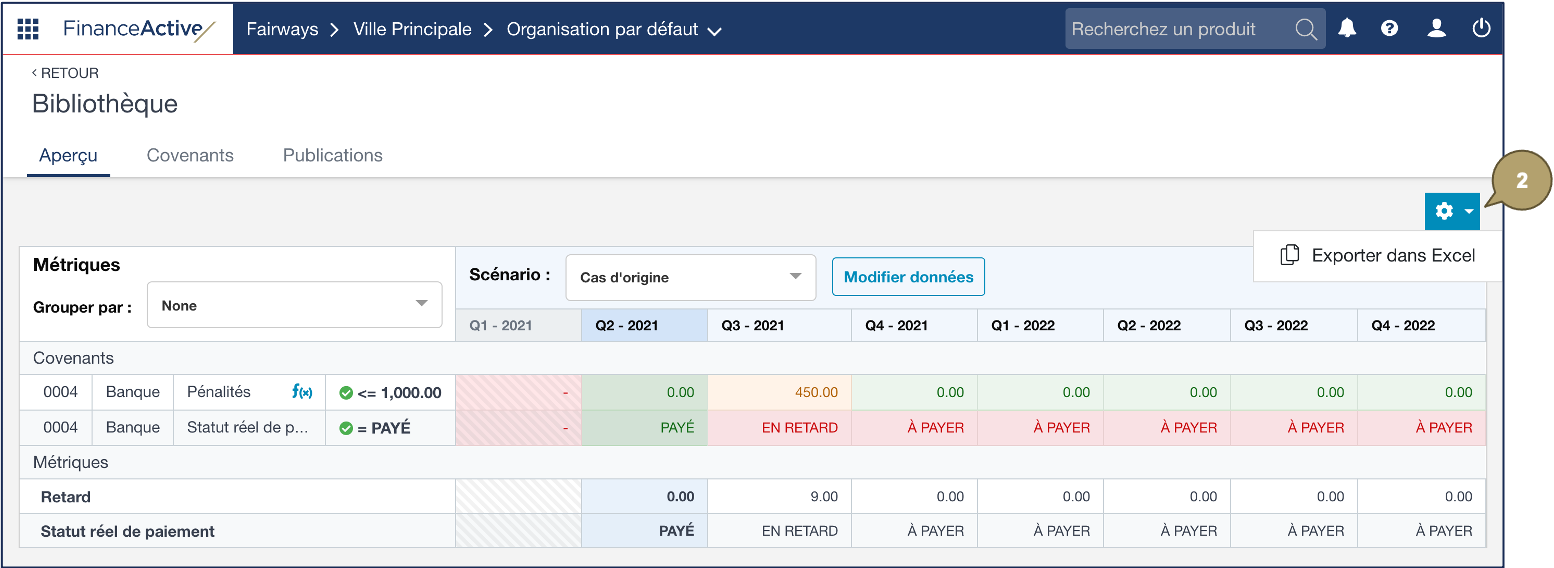
Task: Click À PAYER red cell under Q4 - 2022
Action: 1421,427
